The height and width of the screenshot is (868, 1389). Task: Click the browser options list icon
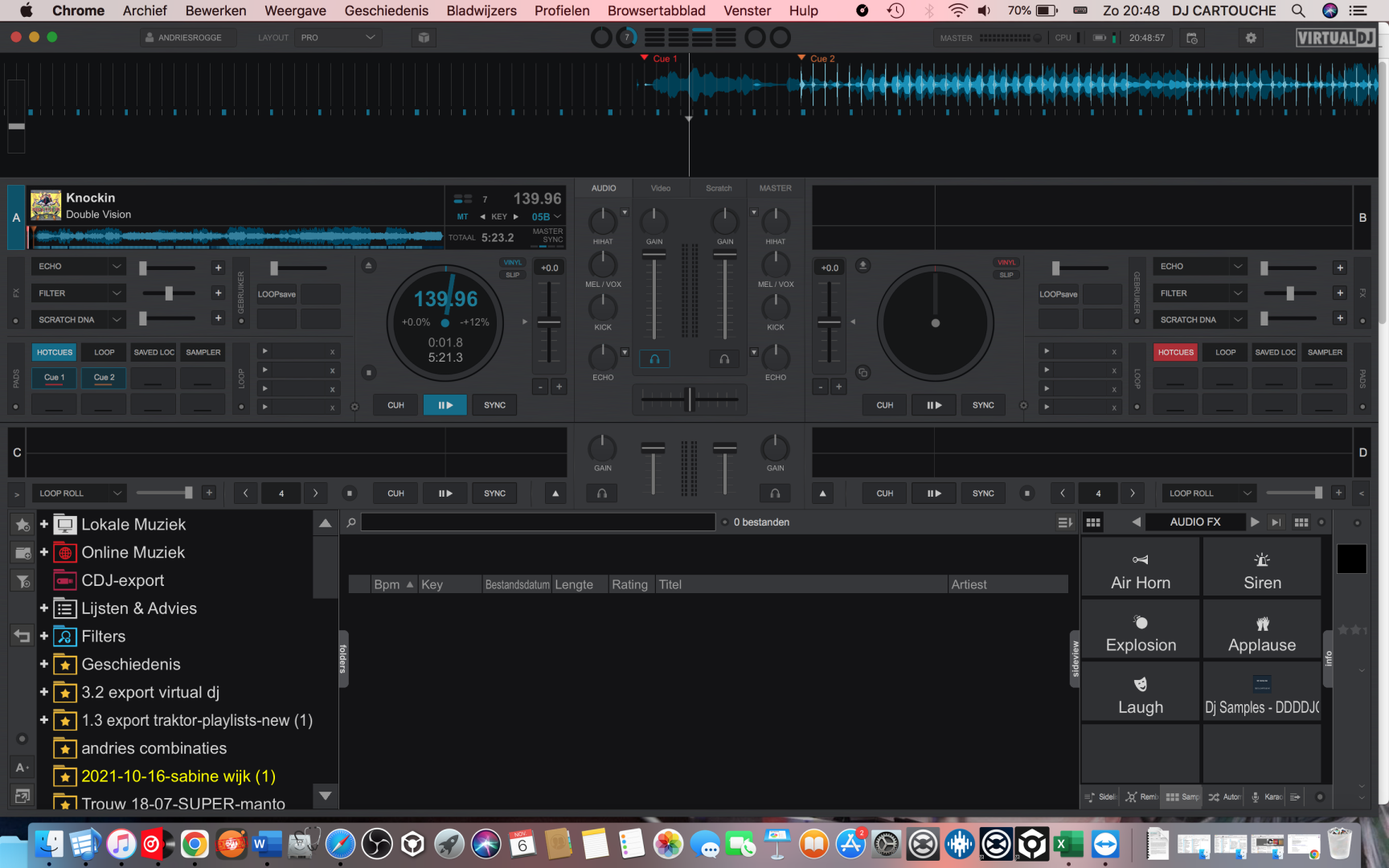click(1065, 522)
